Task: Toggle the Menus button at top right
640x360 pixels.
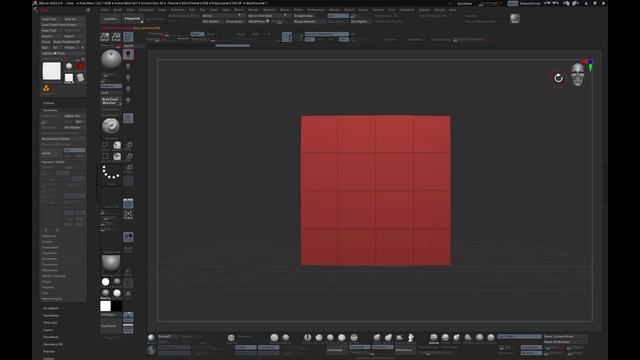Action: tap(513, 3)
